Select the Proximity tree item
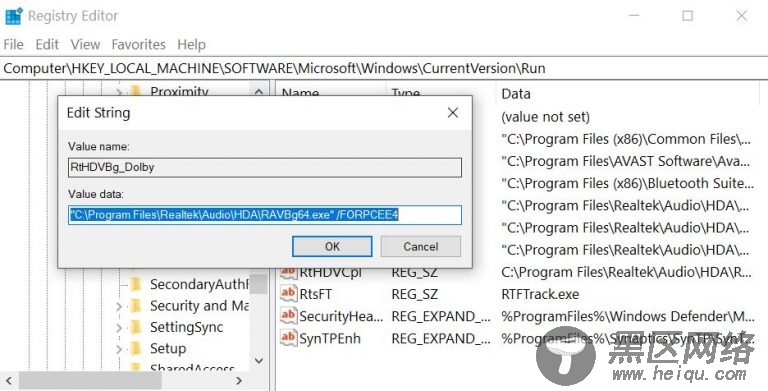The image size is (768, 391). tap(179, 91)
